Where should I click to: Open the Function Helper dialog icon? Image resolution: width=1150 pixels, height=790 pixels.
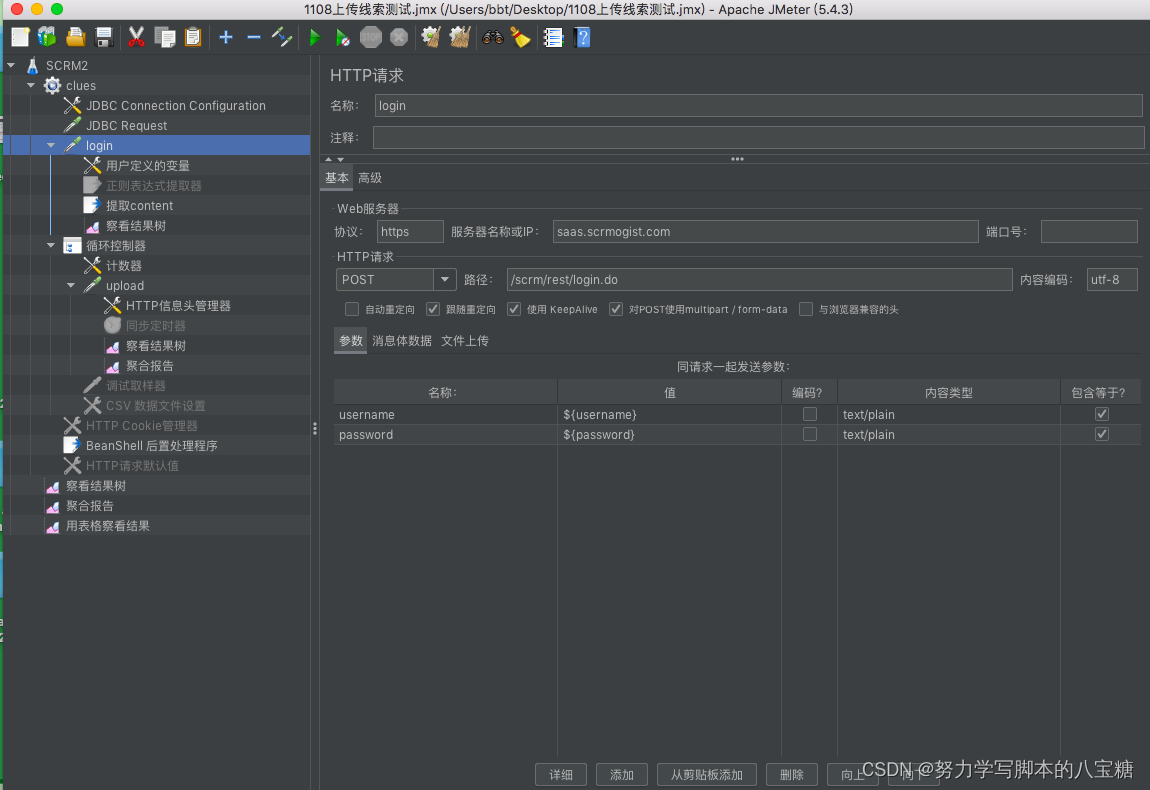click(x=553, y=37)
